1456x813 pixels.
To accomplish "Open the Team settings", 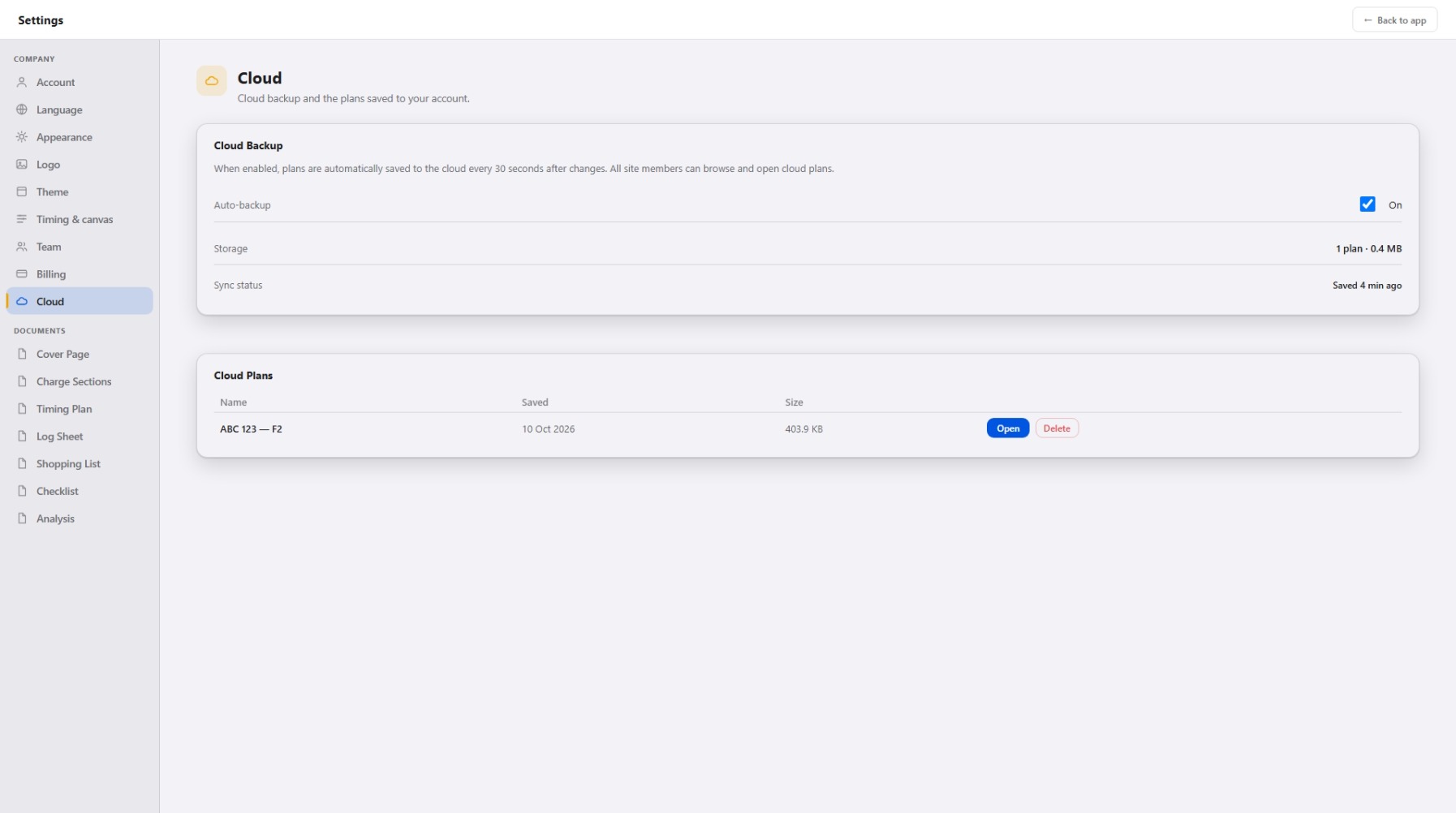I will (80, 247).
